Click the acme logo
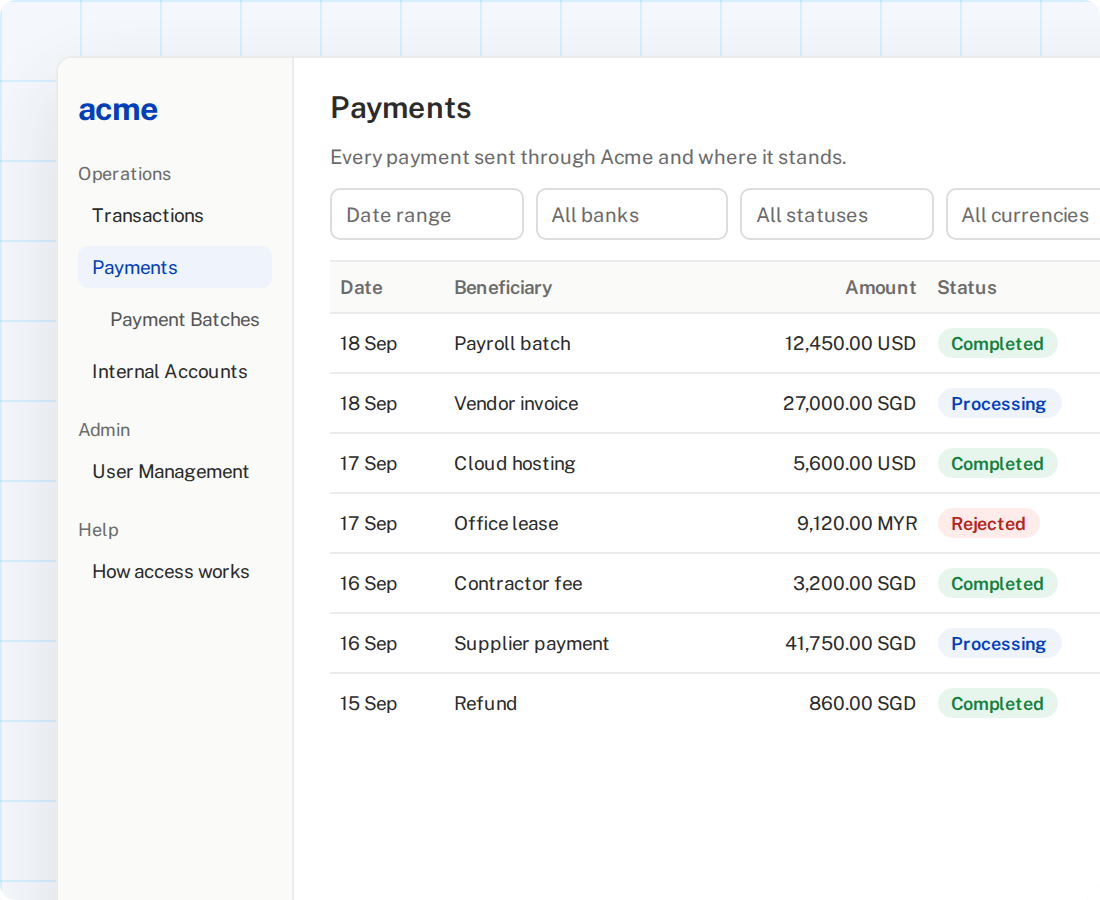Image resolution: width=1100 pixels, height=900 pixels. [118, 109]
